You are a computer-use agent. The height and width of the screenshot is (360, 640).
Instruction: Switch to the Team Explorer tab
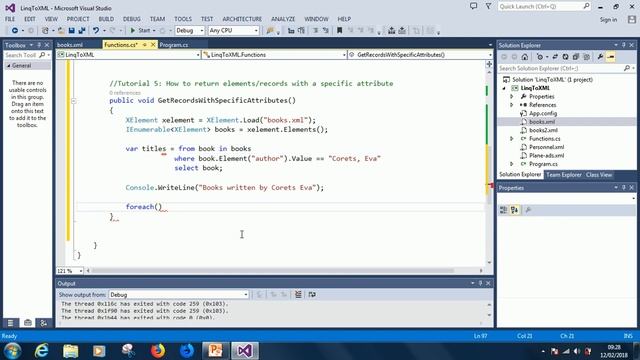click(564, 175)
